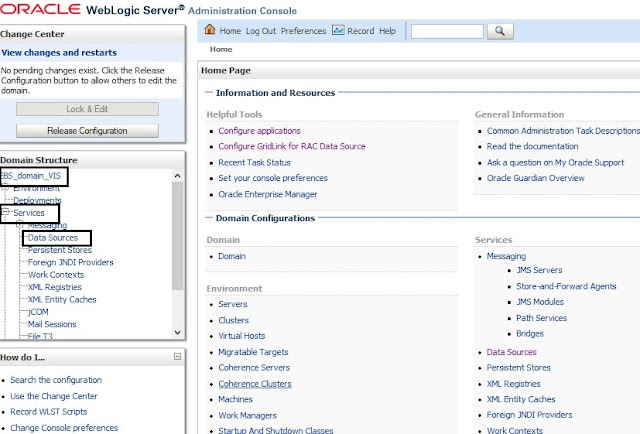Click the Release Configuration button
Image resolution: width=640 pixels, height=434 pixels.
click(x=87, y=131)
